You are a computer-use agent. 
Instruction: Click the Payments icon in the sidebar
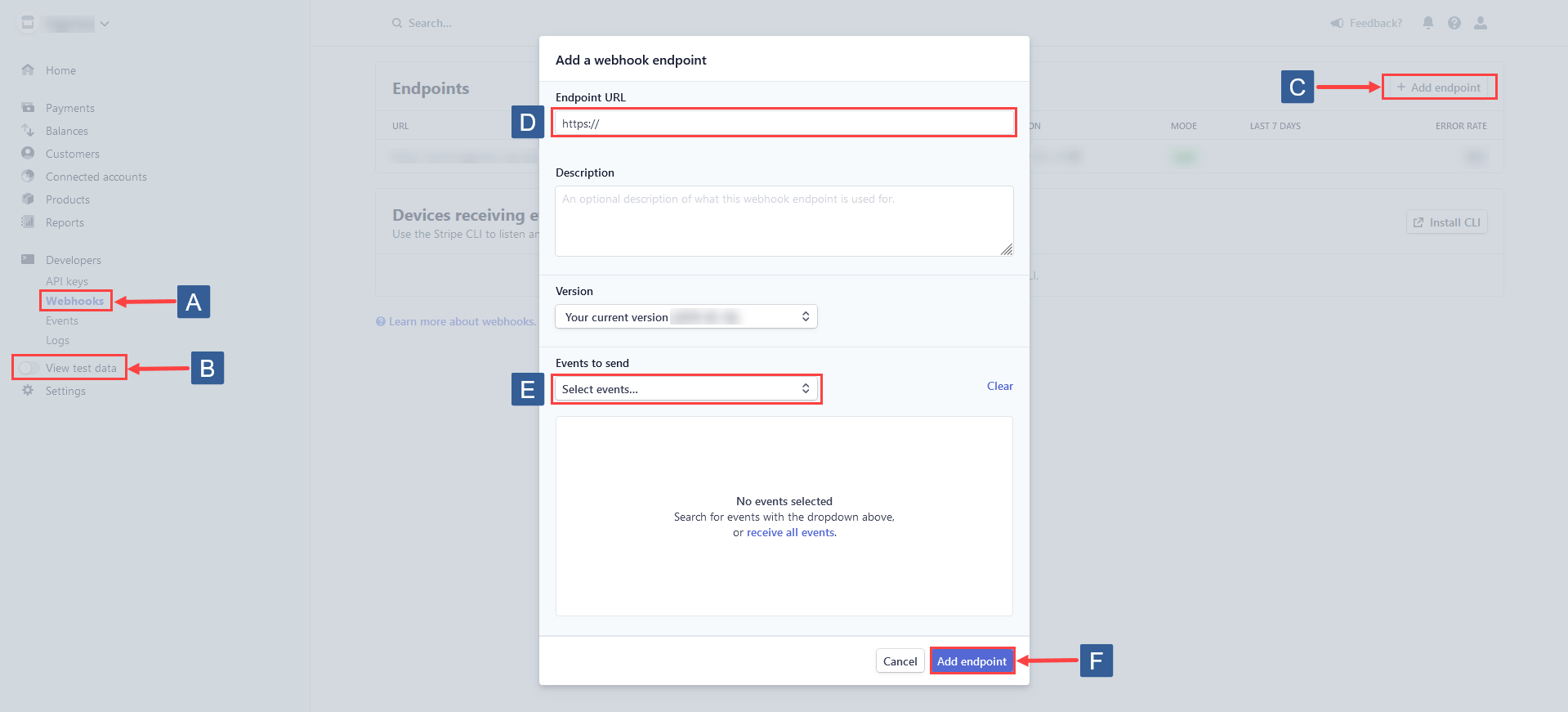click(28, 107)
